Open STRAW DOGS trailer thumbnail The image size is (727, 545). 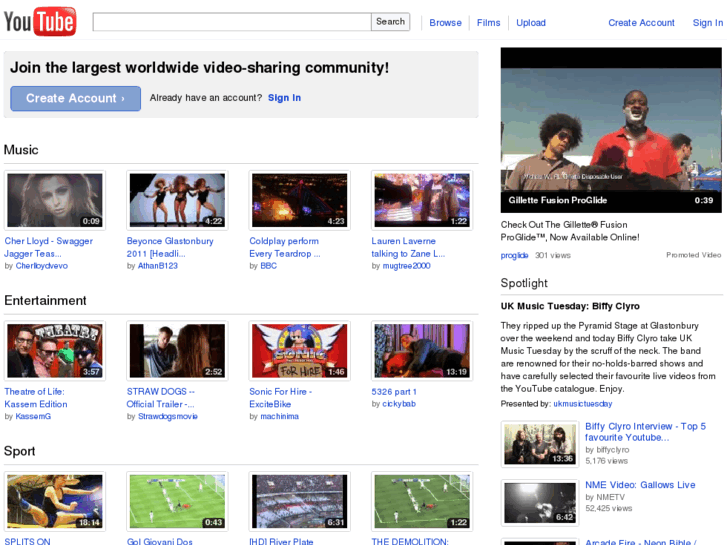177,351
